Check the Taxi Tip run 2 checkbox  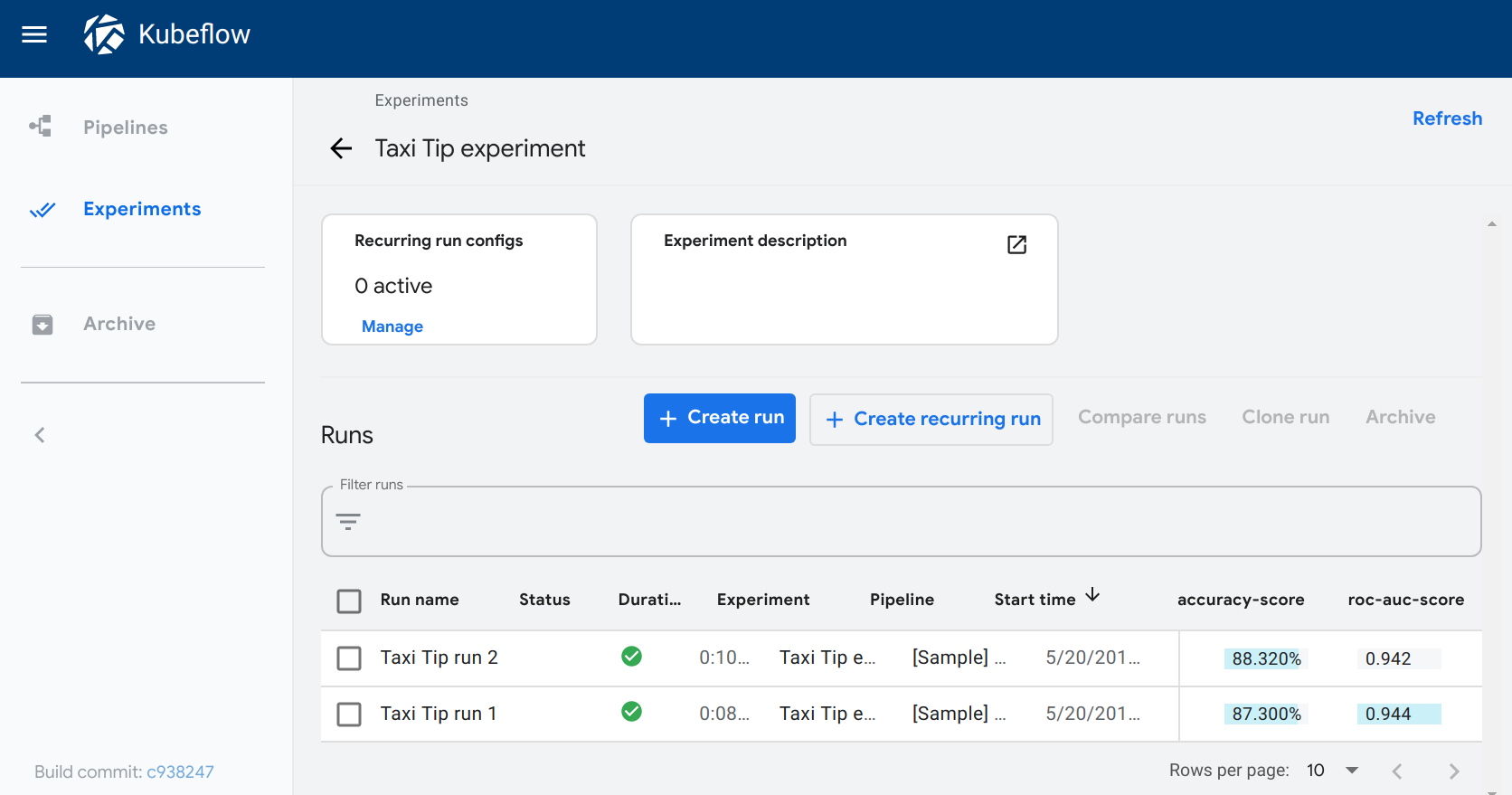coord(349,658)
